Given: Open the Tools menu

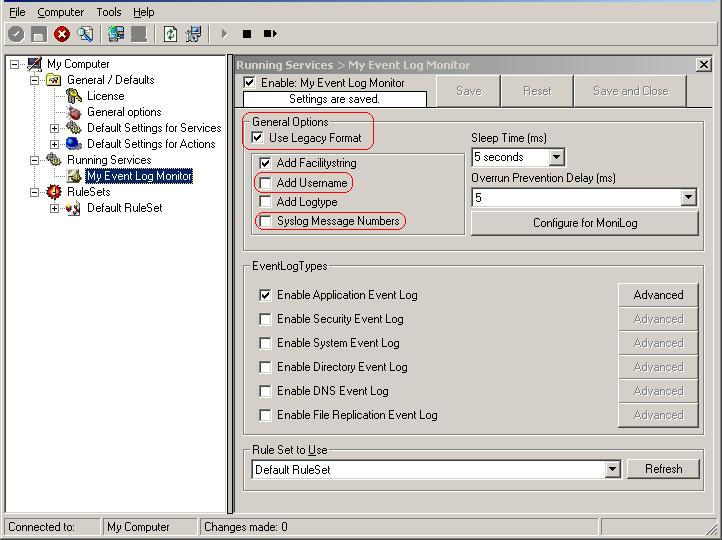Looking at the screenshot, I should pyautogui.click(x=109, y=12).
